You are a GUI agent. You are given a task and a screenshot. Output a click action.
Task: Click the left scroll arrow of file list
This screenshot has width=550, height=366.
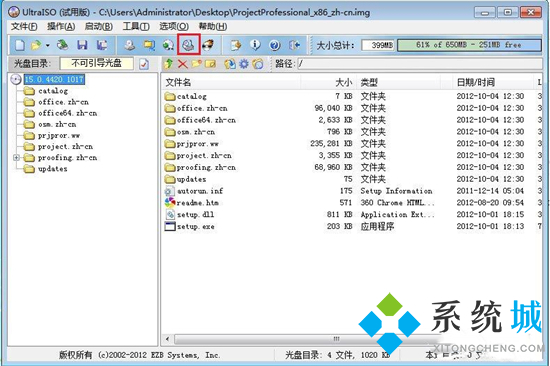168,339
